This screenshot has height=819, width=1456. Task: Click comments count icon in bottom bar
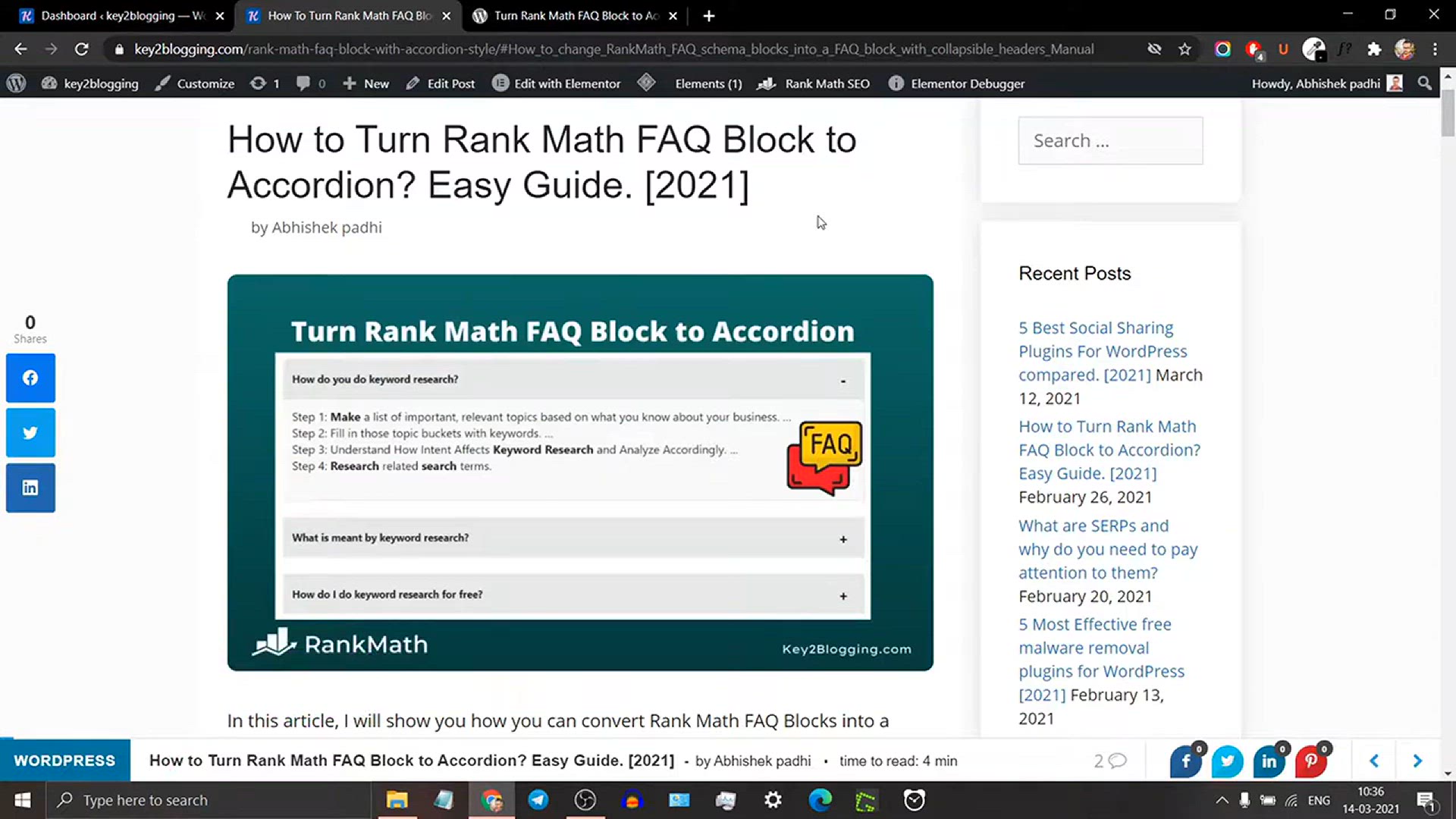(x=1110, y=761)
